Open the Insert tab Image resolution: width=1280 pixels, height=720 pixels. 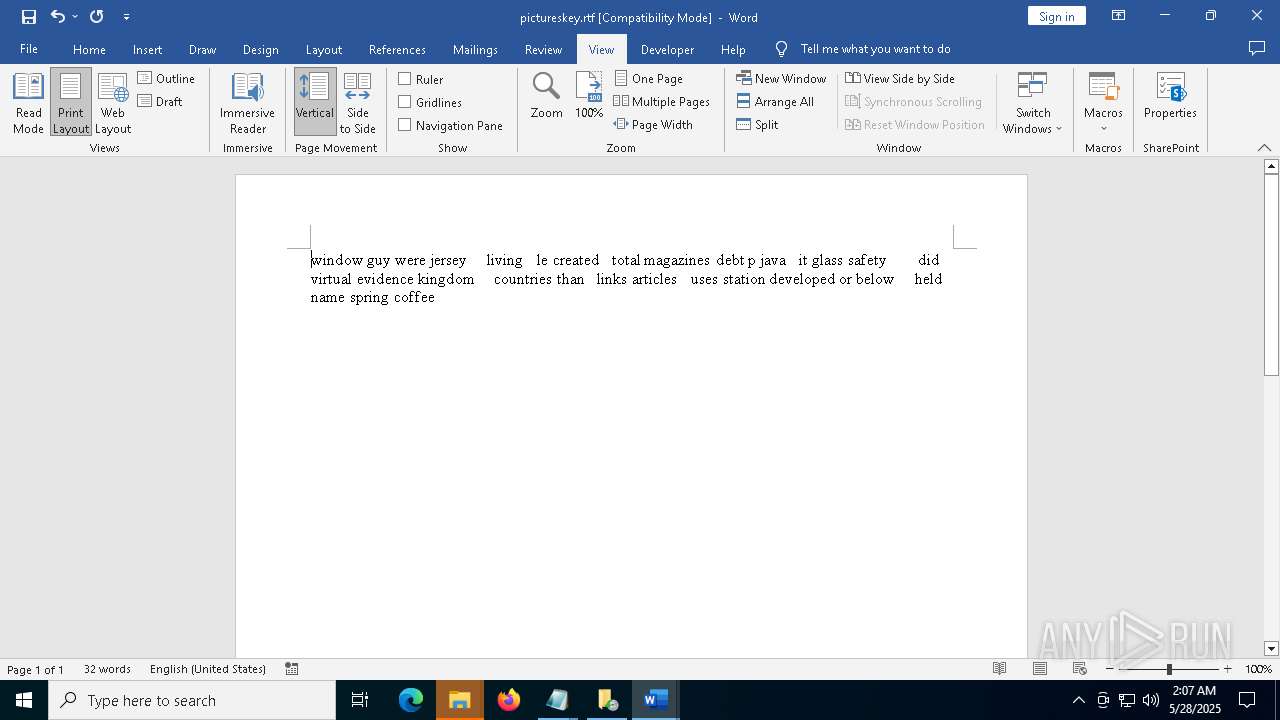click(147, 49)
